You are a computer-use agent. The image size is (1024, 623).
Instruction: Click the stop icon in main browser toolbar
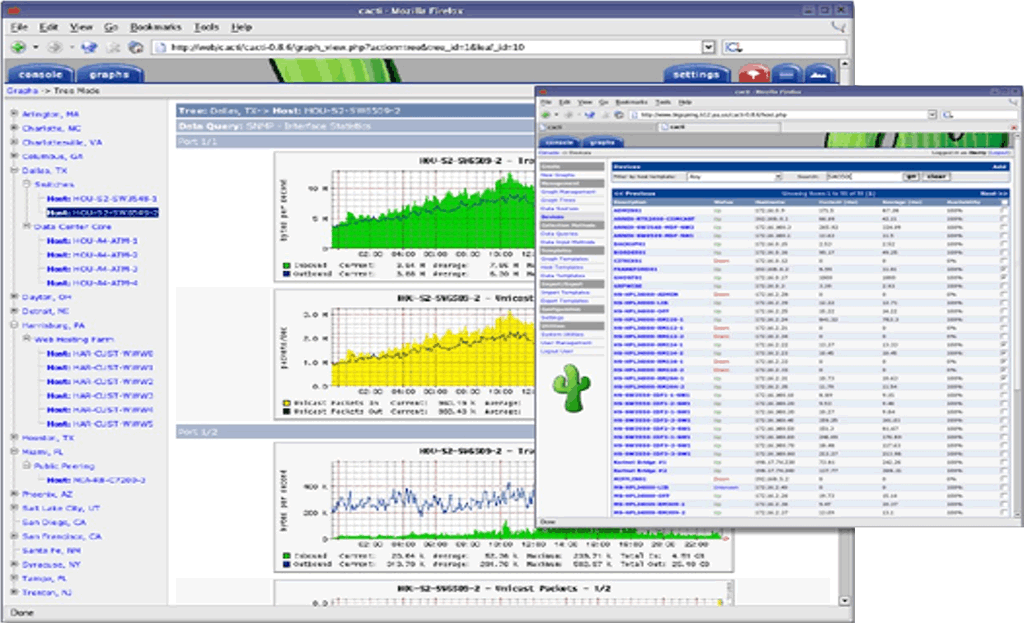pyautogui.click(x=113, y=47)
